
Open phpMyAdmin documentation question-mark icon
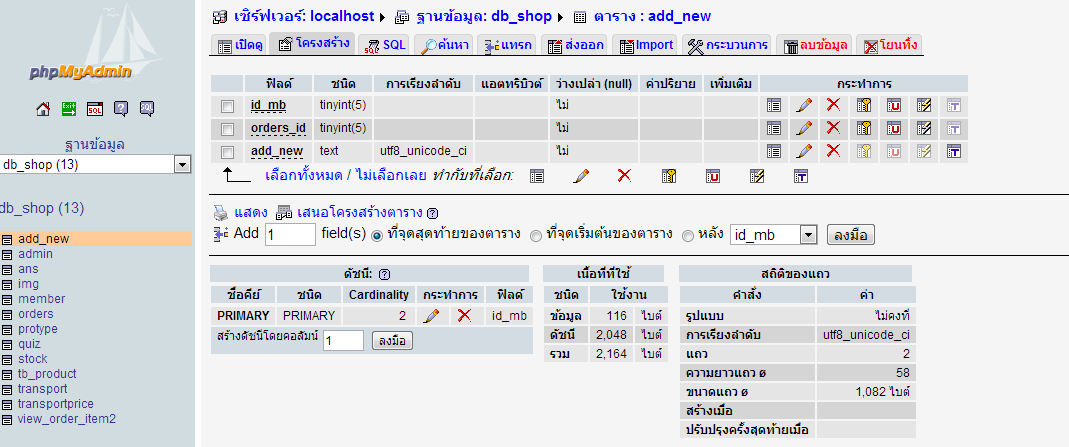121,108
